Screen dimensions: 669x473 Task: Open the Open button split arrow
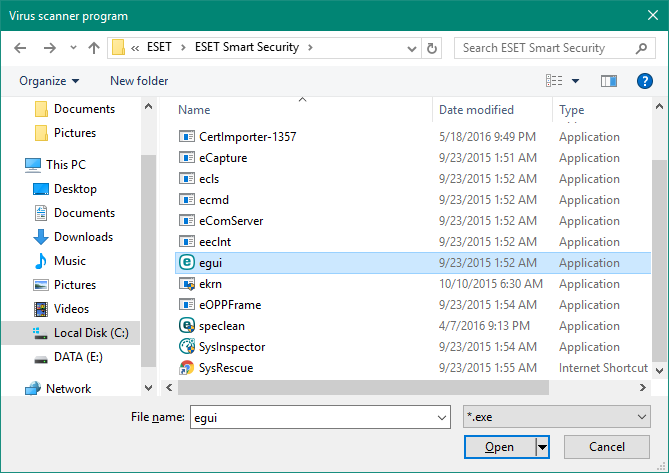[x=543, y=447]
